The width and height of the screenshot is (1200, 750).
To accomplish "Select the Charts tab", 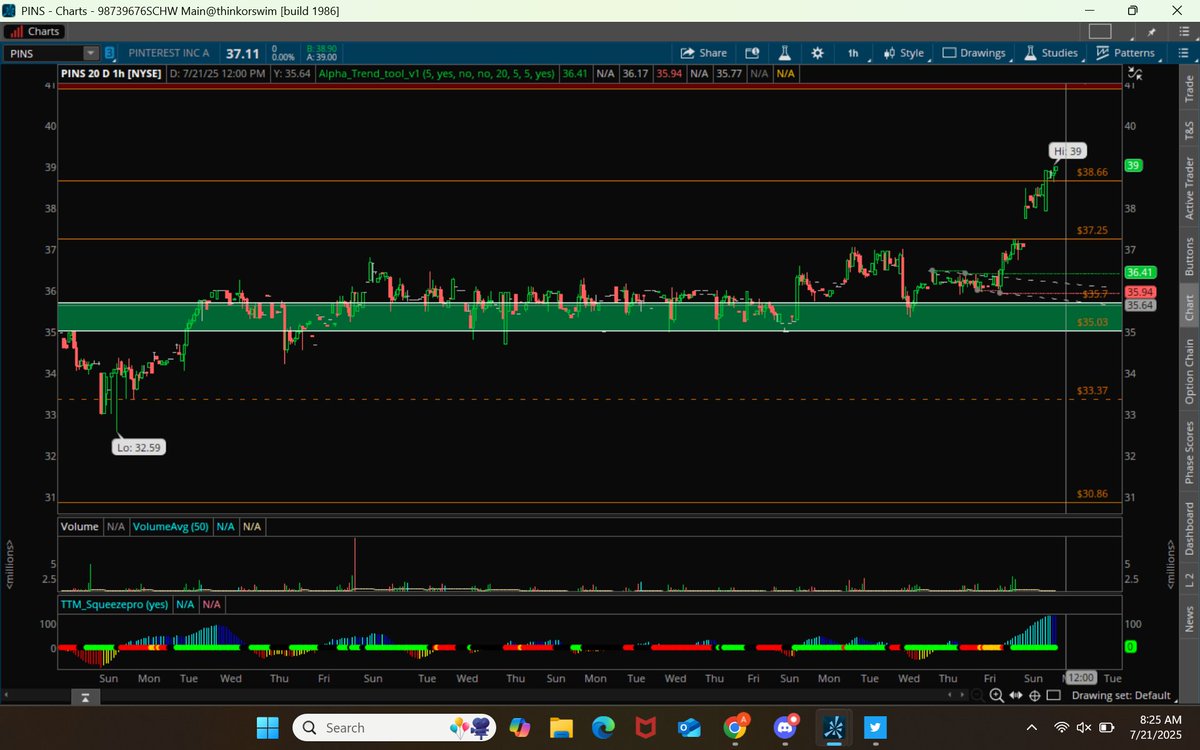I will point(34,31).
